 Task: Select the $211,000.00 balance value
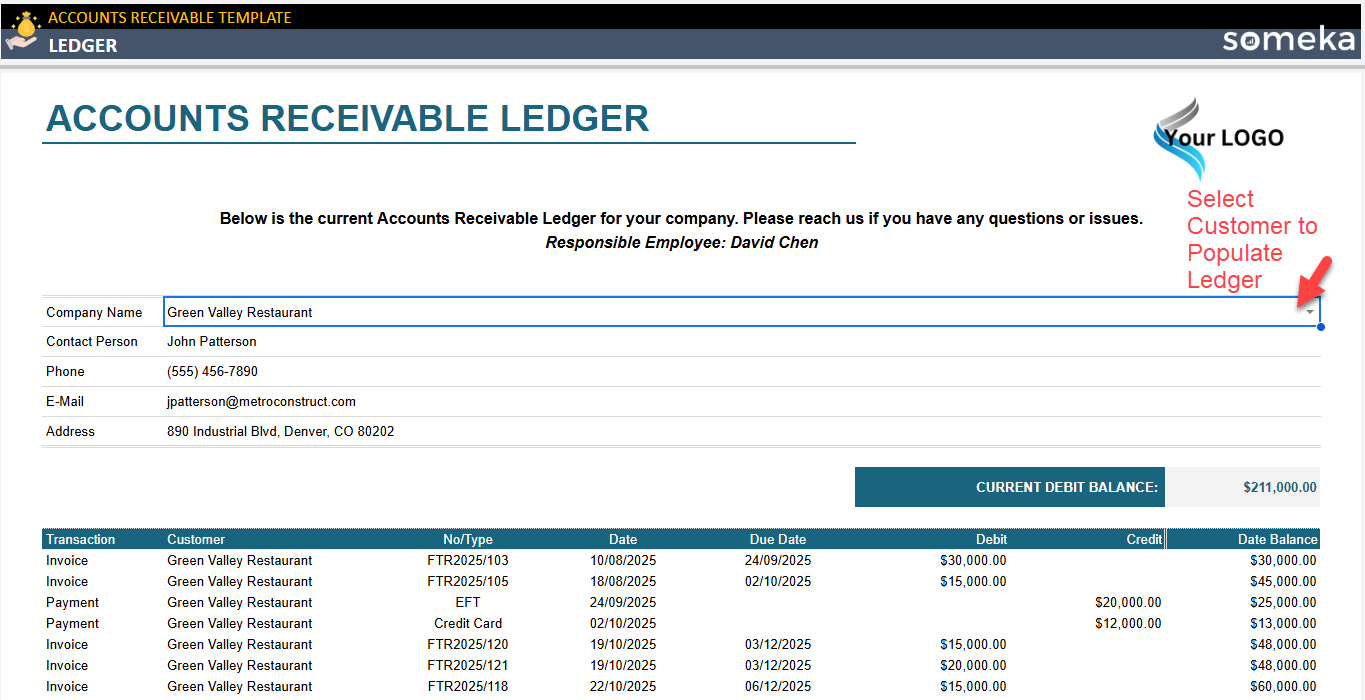click(1280, 487)
